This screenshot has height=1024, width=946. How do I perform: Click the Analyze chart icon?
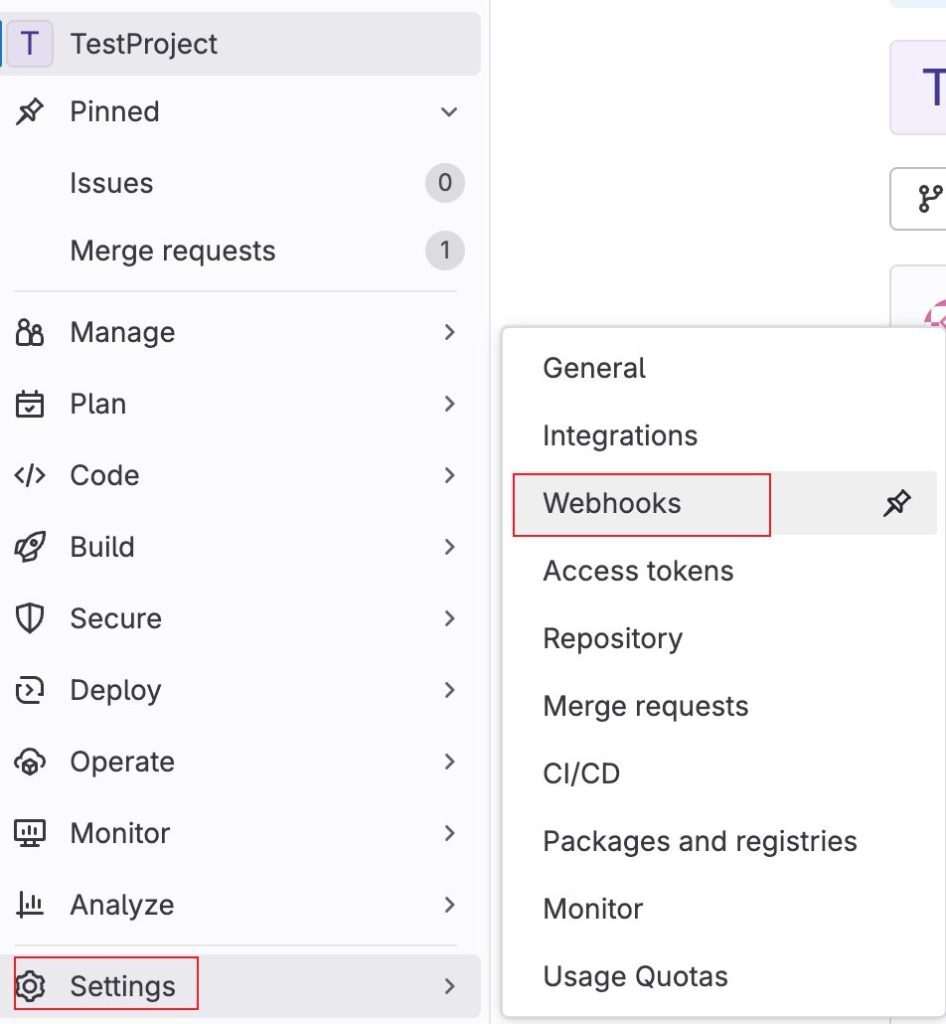pyautogui.click(x=30, y=904)
